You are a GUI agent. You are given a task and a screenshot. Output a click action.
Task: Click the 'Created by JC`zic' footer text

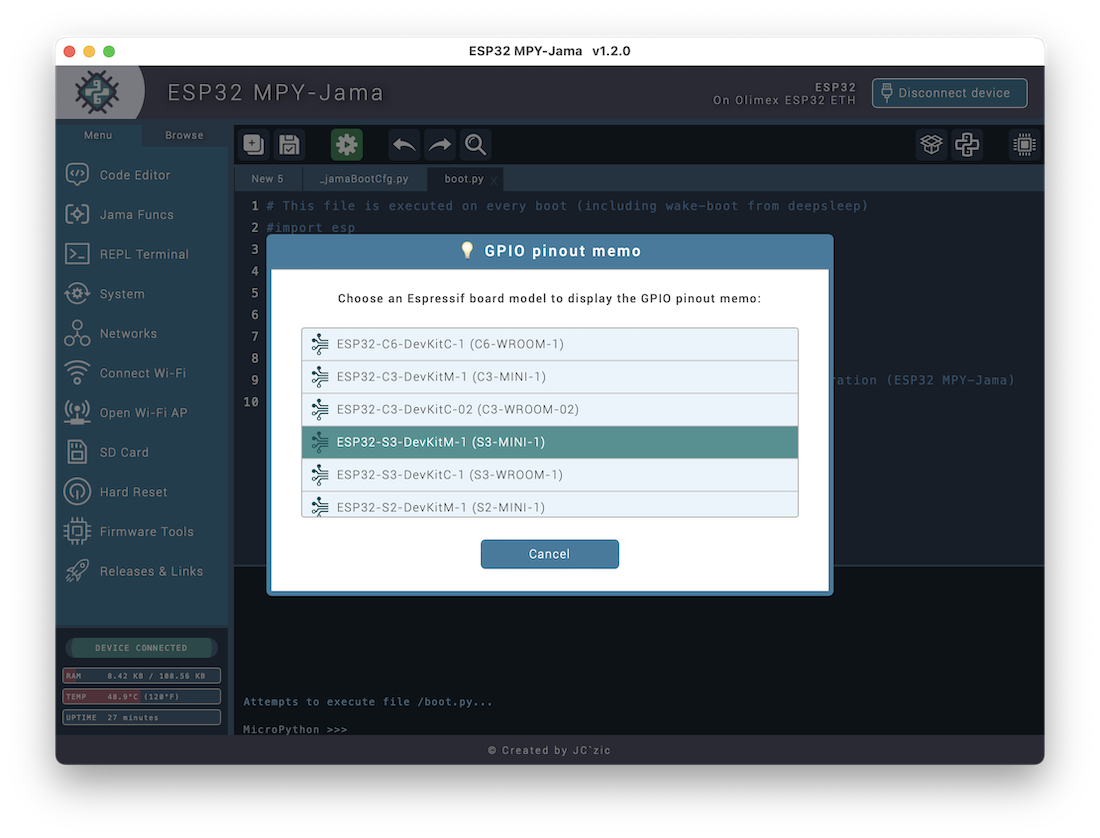click(x=549, y=750)
